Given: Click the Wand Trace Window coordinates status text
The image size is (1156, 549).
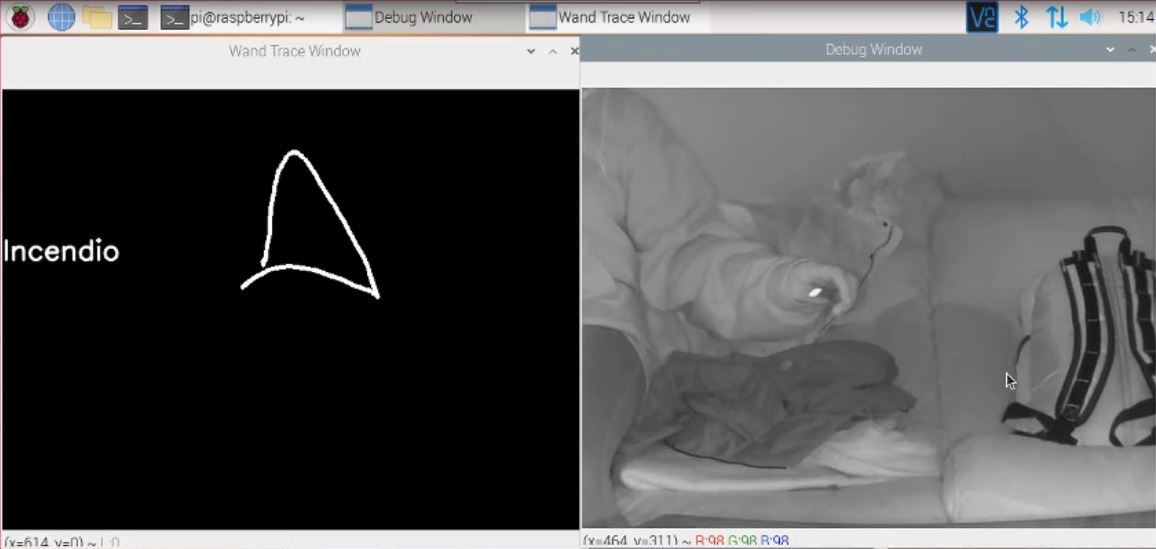Looking at the screenshot, I should (63, 543).
